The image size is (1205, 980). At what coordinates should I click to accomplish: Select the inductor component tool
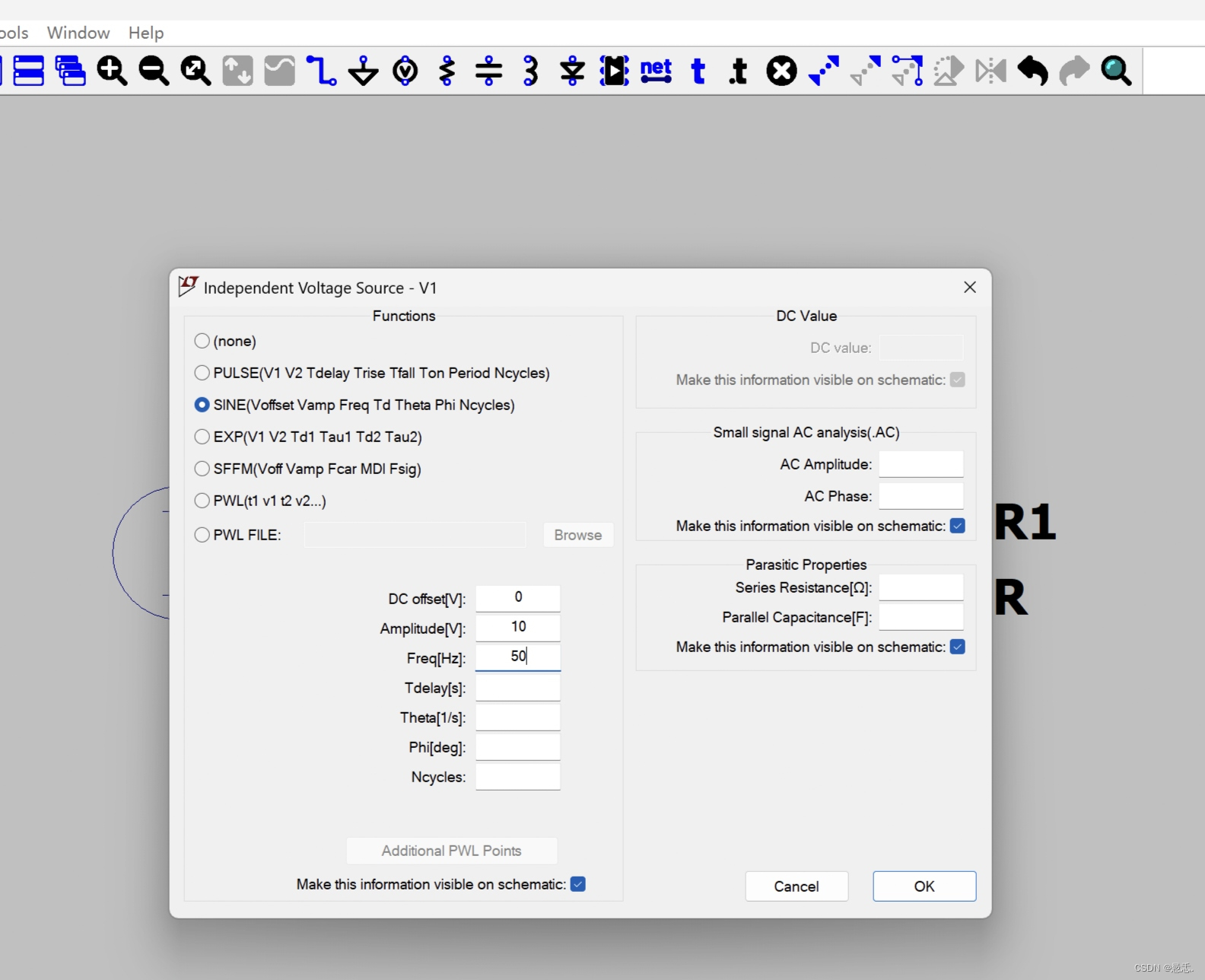(x=530, y=71)
